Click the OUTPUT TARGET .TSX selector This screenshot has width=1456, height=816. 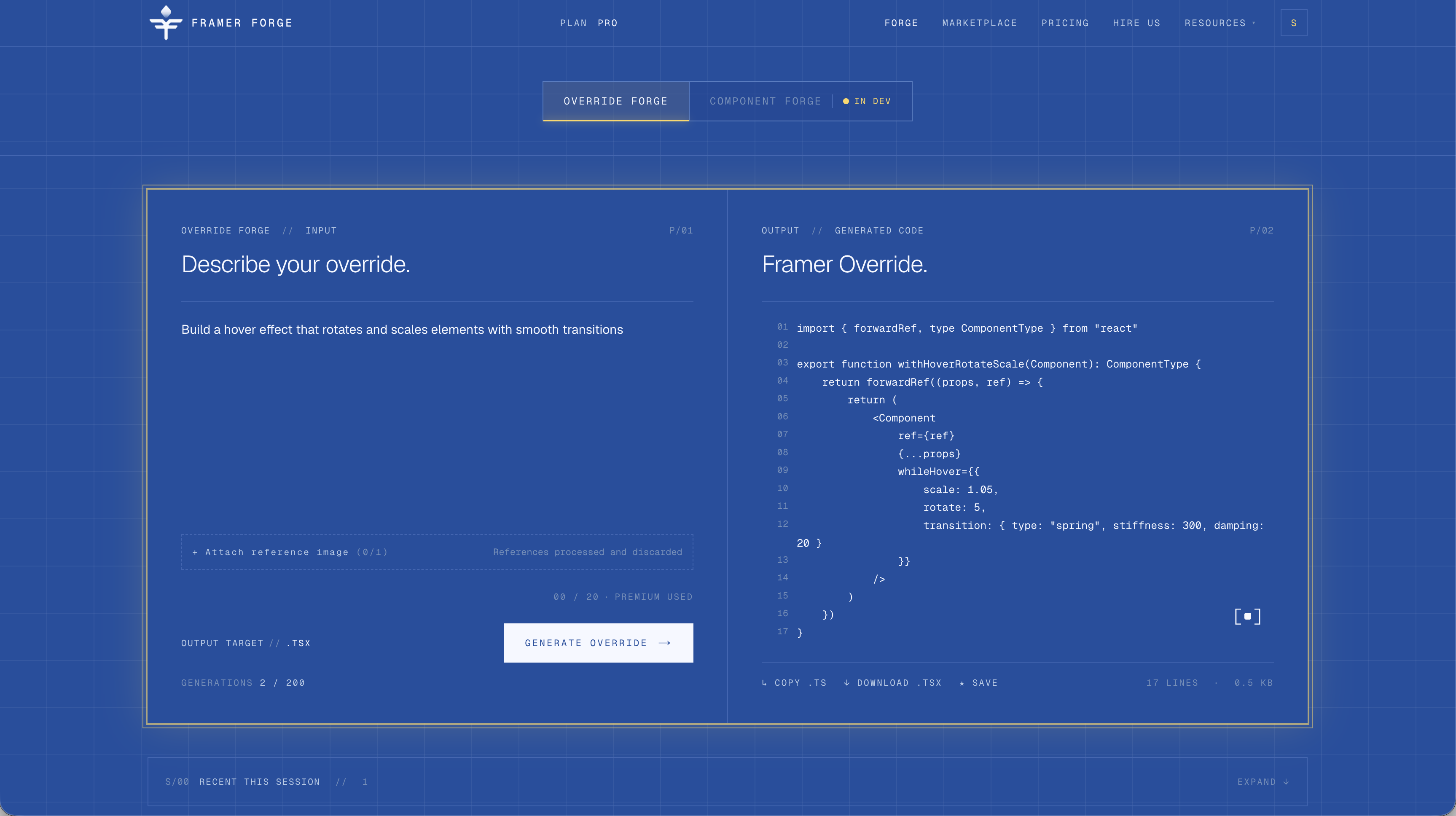(x=246, y=643)
